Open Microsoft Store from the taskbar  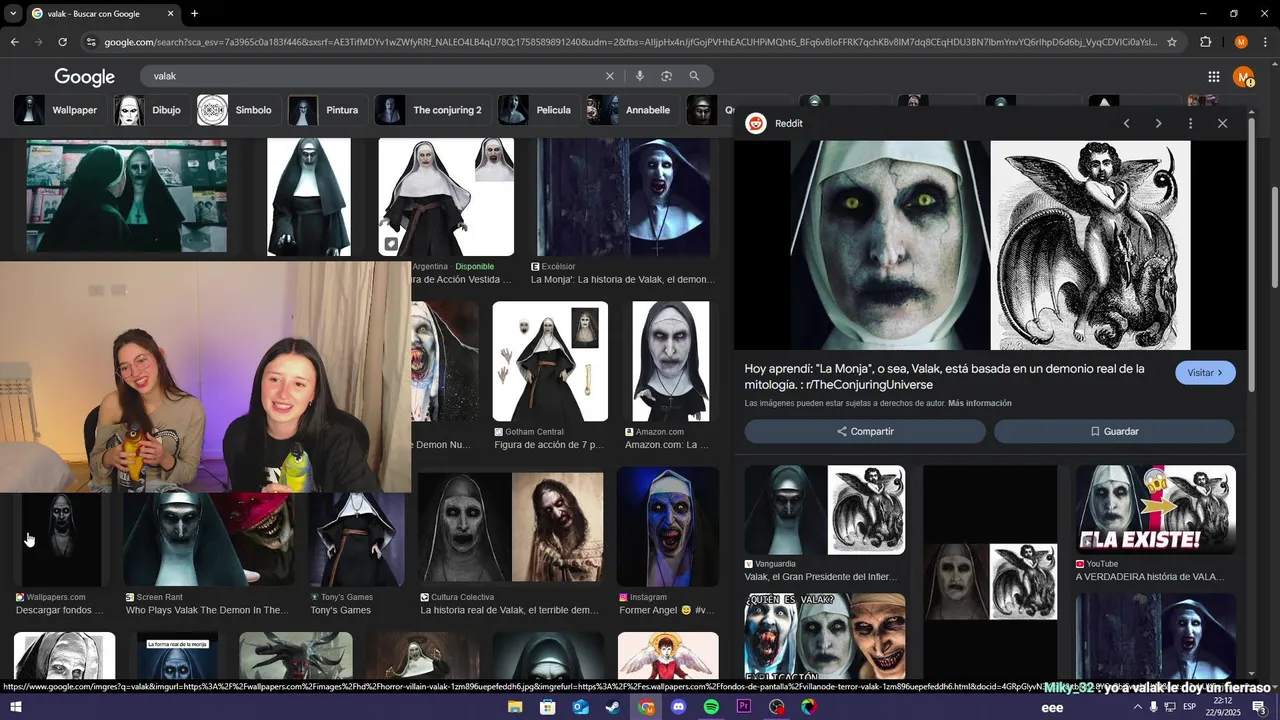548,707
